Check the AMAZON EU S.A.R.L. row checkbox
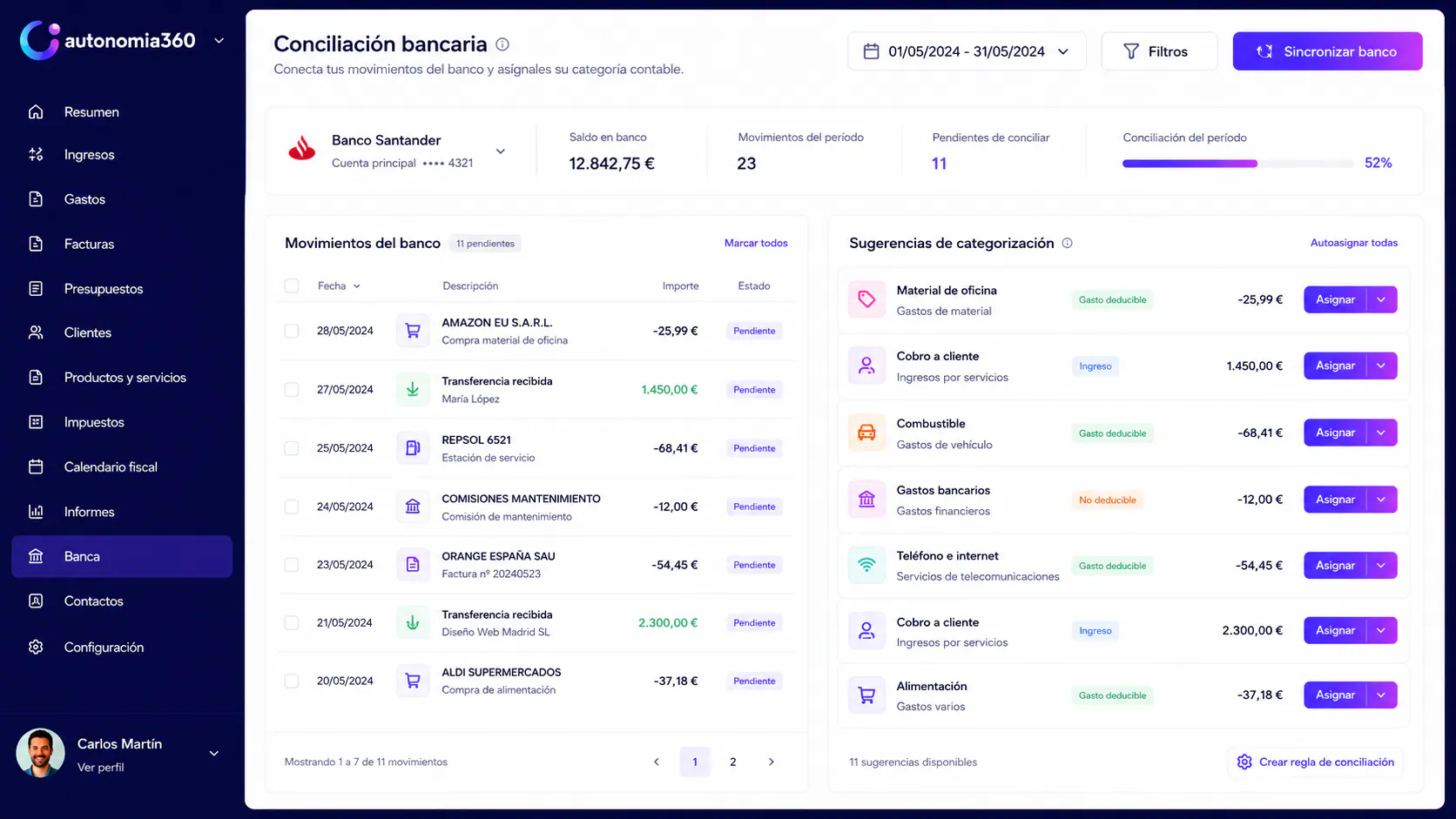 292,331
